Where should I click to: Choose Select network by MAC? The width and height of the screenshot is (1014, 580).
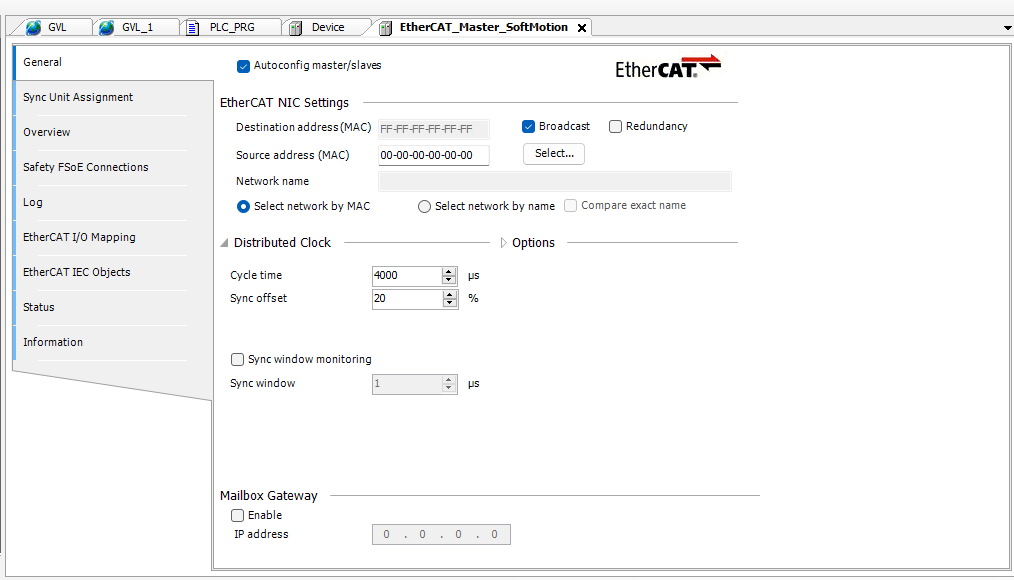pos(243,206)
